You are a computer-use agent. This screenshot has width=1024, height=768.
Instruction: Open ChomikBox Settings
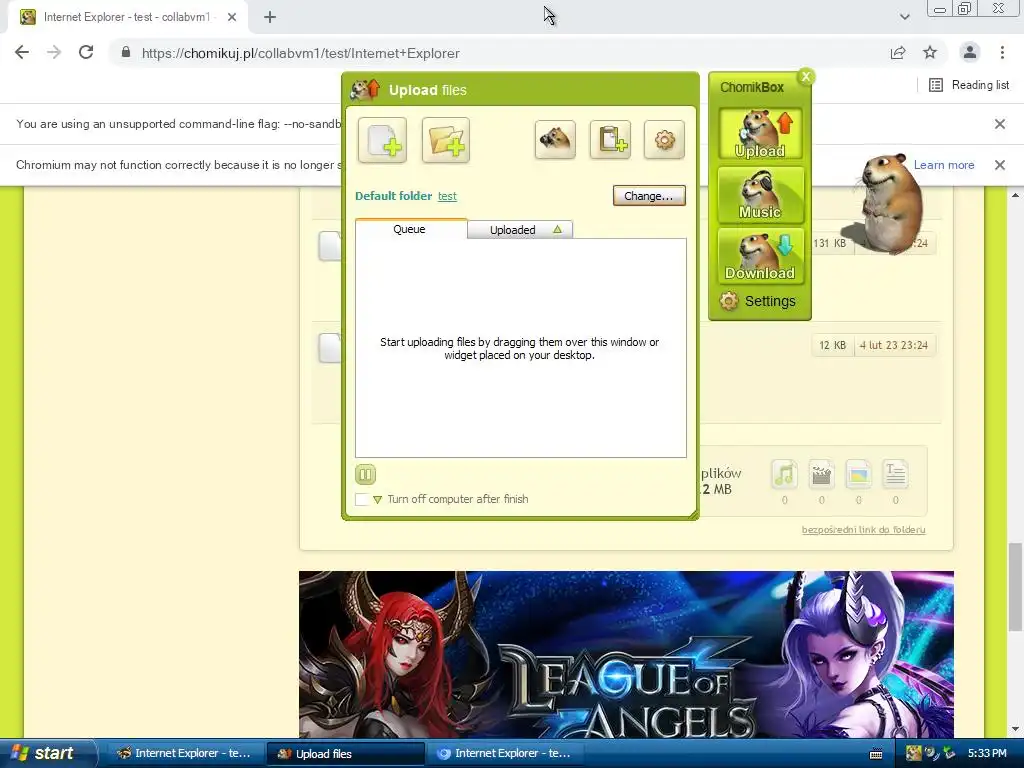pos(758,301)
